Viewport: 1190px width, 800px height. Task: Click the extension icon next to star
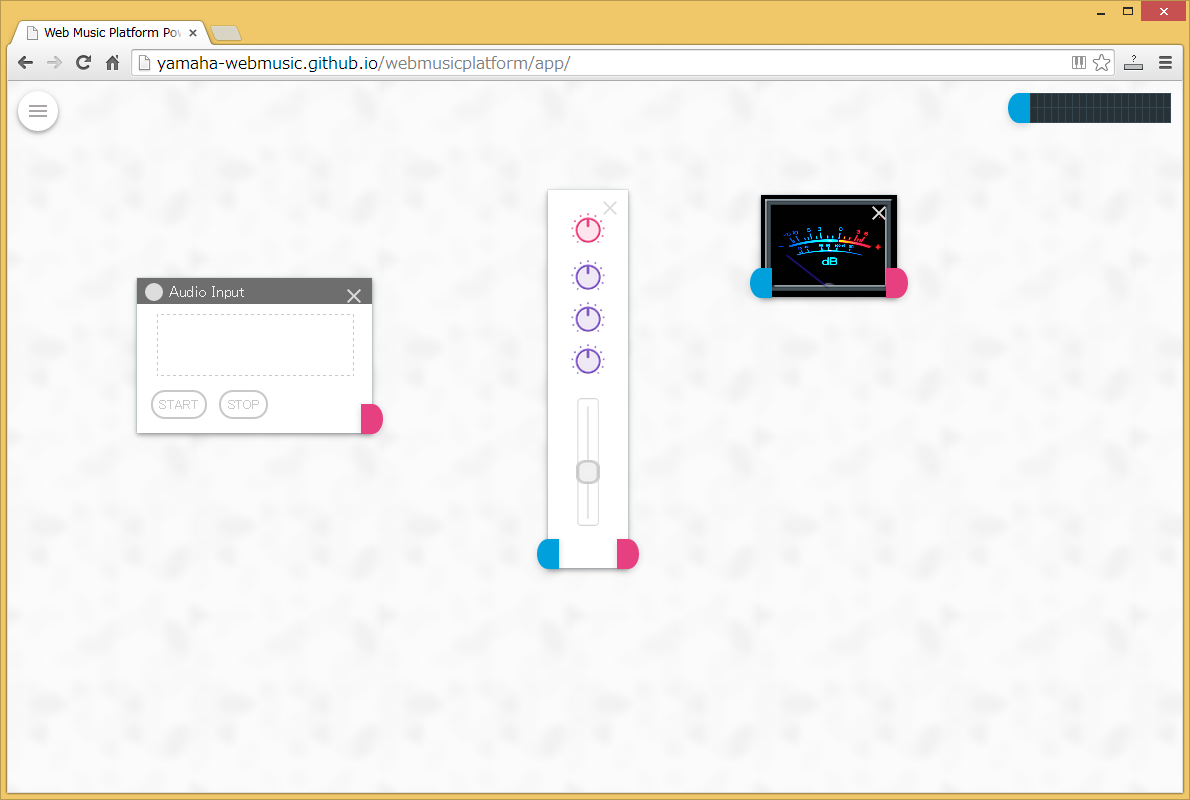(x=1134, y=63)
